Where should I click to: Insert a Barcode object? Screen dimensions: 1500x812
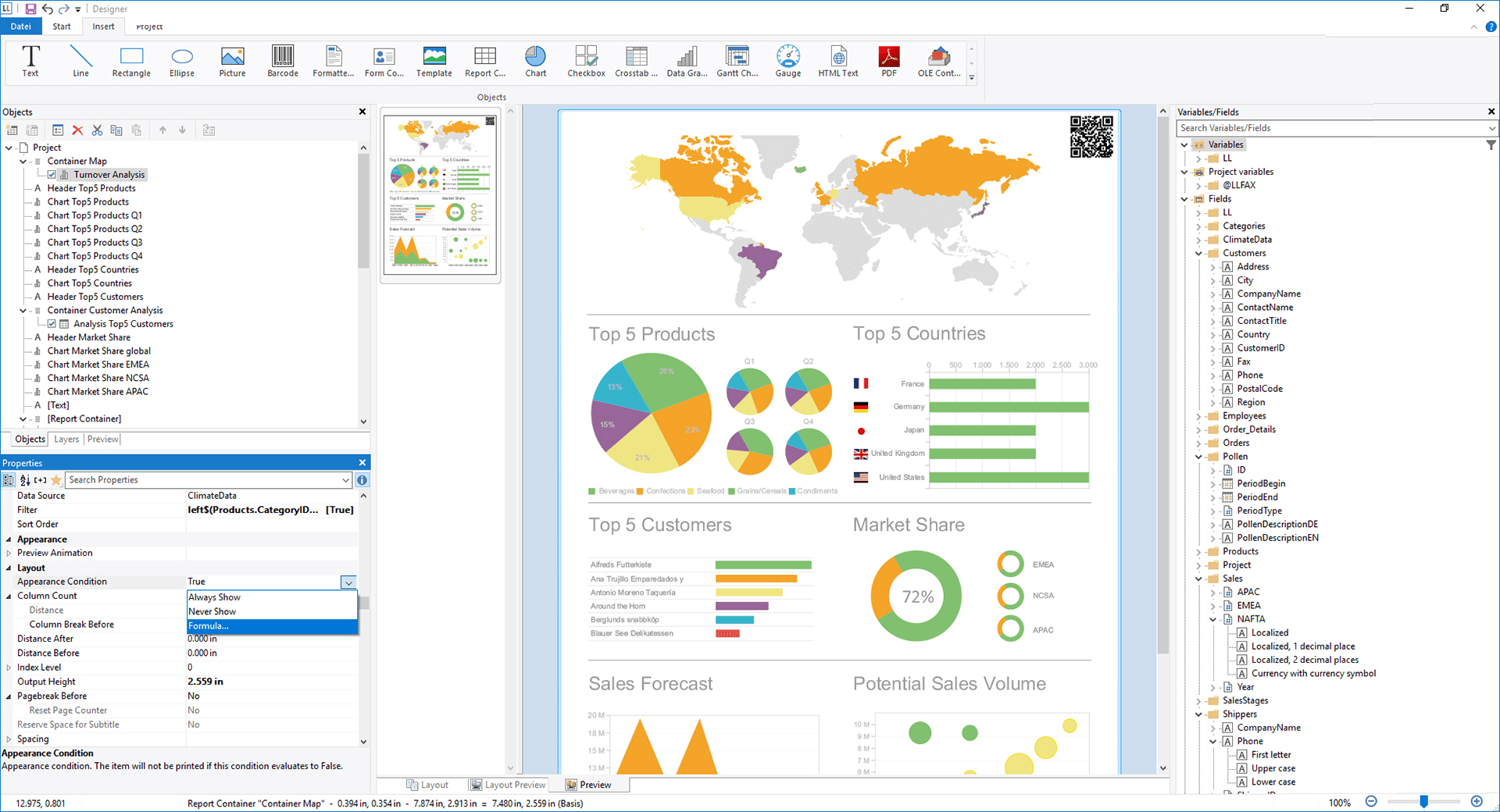click(x=282, y=62)
